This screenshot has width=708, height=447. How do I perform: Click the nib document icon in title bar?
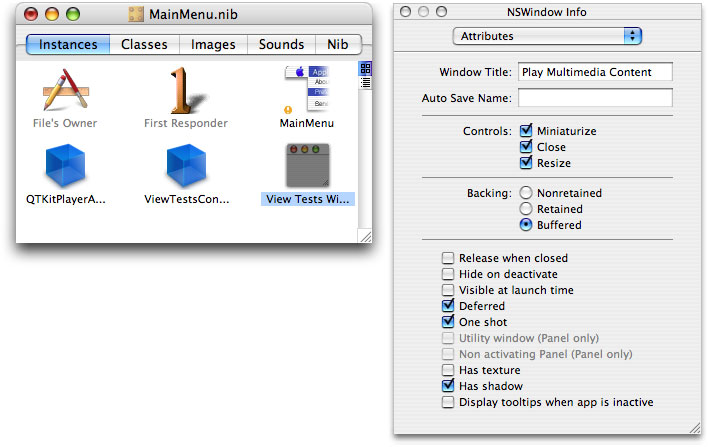136,14
